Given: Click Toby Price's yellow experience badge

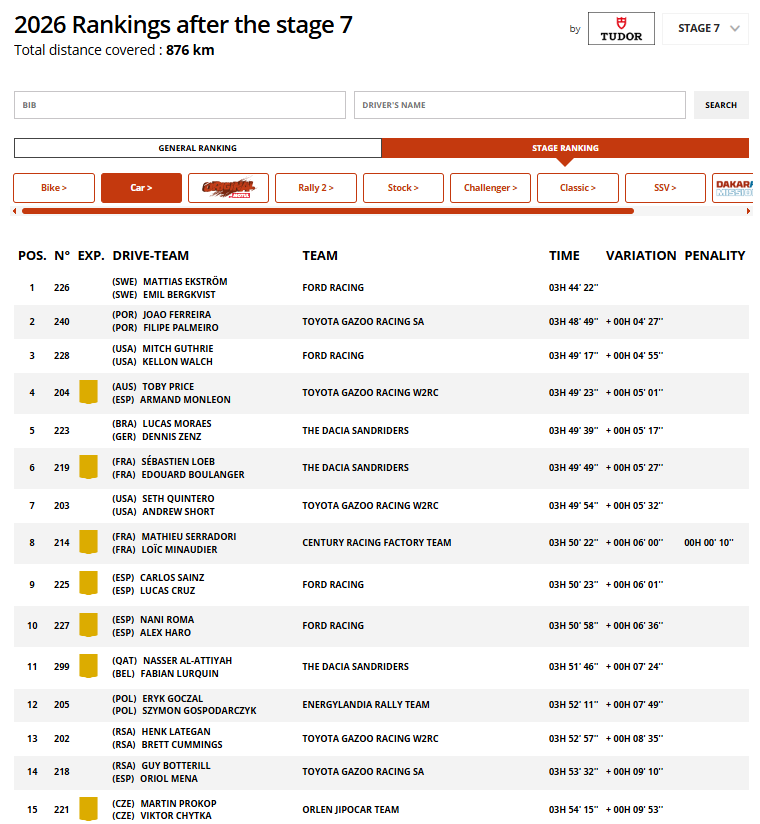Looking at the screenshot, I should click(x=88, y=392).
